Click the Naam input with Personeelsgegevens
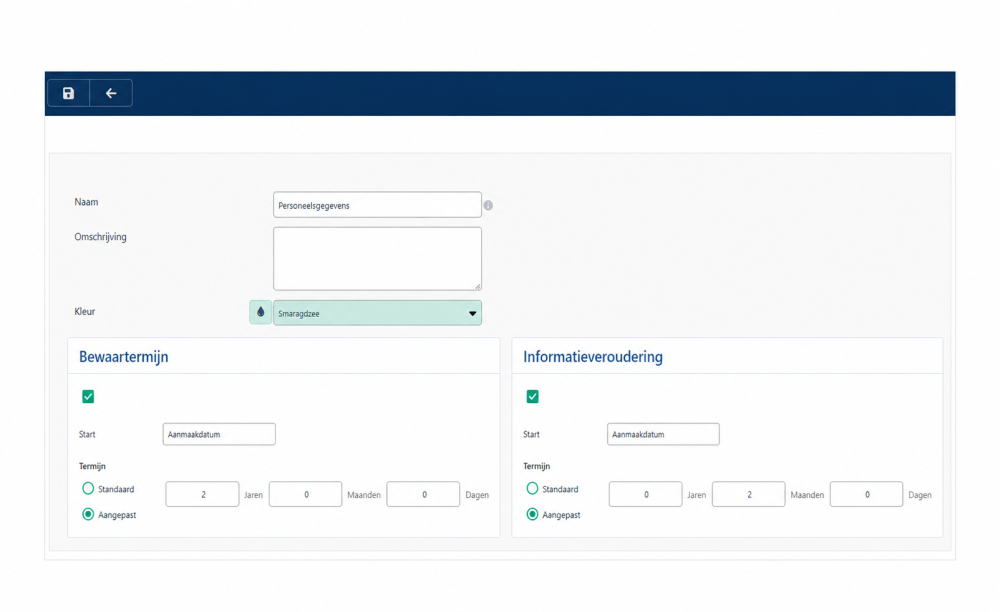1000x612 pixels. tap(378, 205)
